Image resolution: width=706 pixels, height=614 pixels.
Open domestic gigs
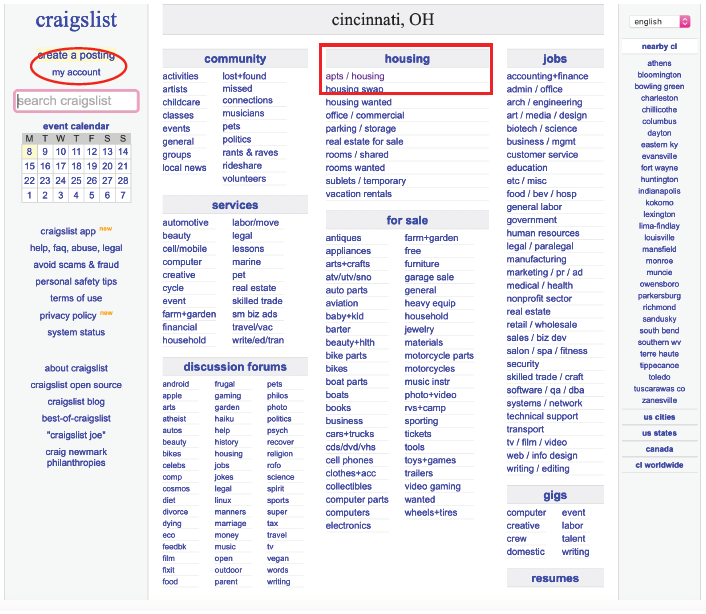[x=525, y=552]
